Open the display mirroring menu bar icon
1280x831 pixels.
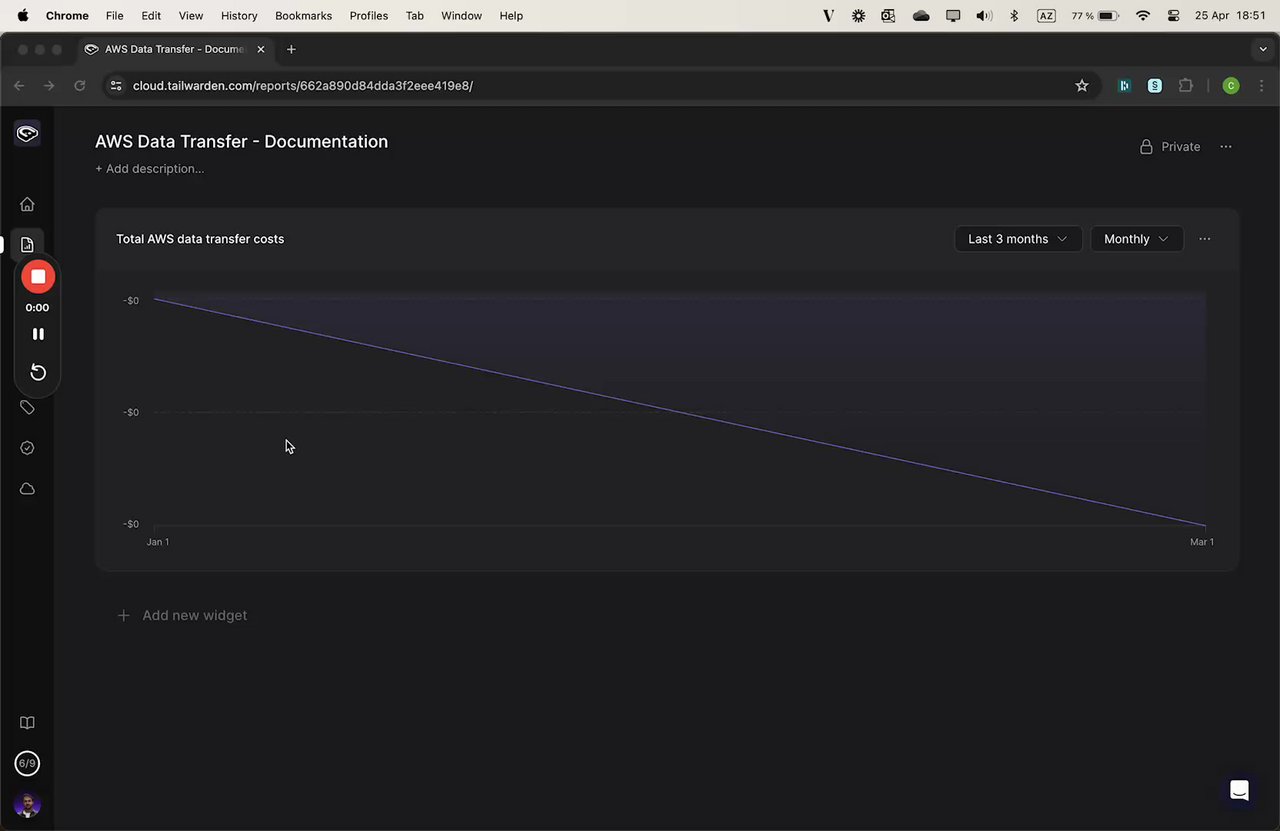coord(953,16)
